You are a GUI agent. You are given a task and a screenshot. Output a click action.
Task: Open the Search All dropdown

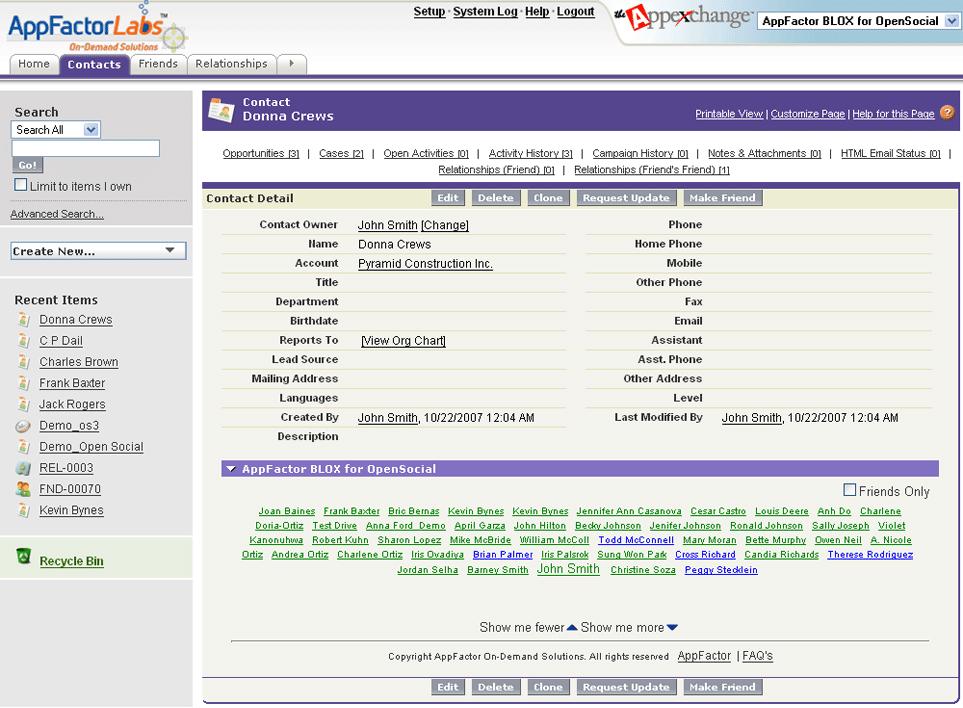click(91, 130)
